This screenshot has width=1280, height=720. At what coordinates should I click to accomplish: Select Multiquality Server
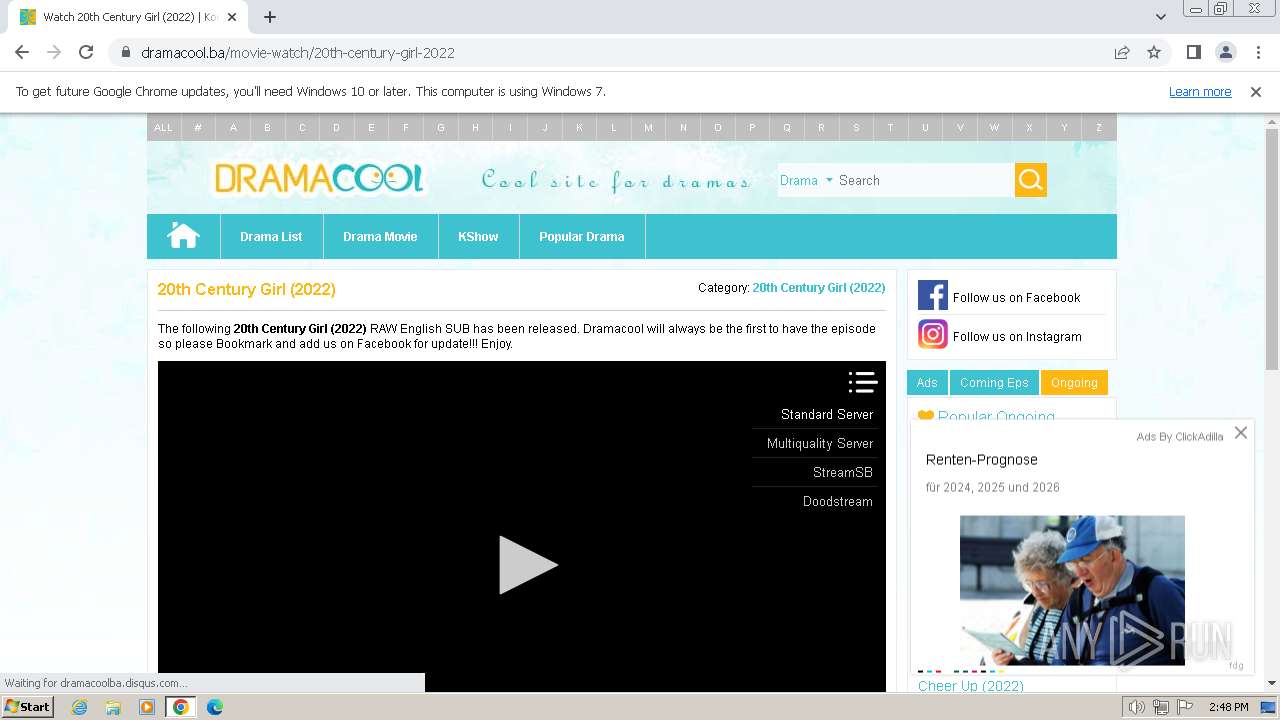tap(820, 443)
